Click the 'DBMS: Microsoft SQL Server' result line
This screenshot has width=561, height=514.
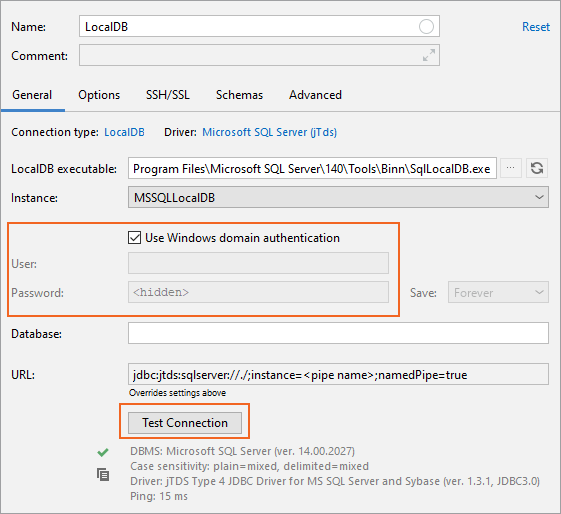point(243,451)
